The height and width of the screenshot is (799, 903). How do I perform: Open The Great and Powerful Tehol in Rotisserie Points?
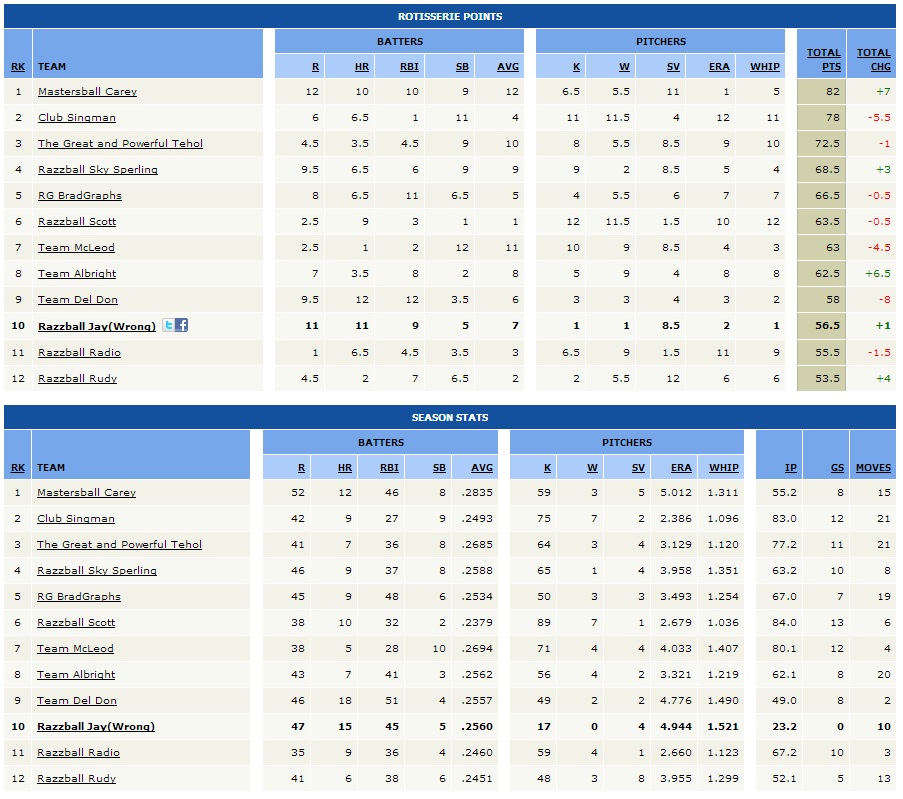tap(120, 143)
